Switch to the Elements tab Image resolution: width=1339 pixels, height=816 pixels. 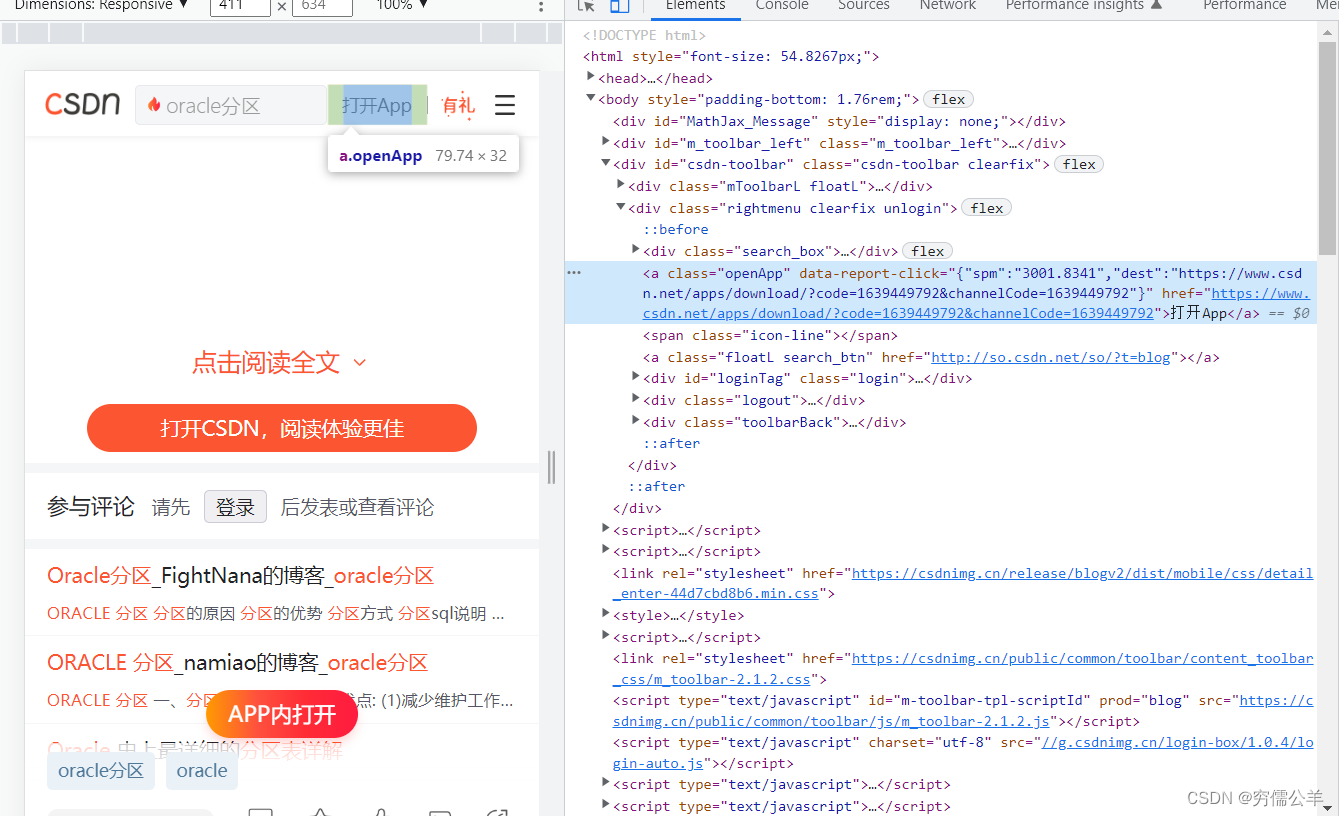[x=695, y=6]
